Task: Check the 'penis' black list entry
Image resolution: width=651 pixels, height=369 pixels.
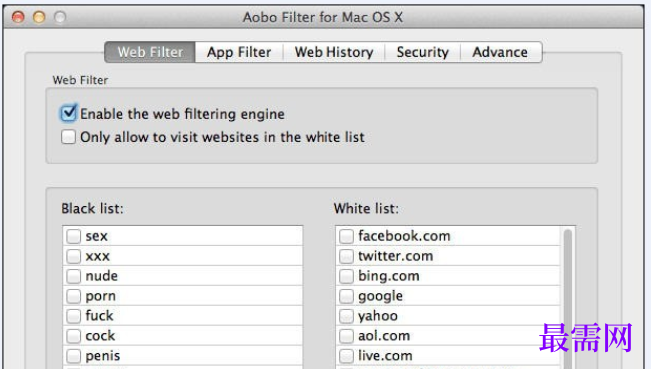Action: (x=73, y=356)
